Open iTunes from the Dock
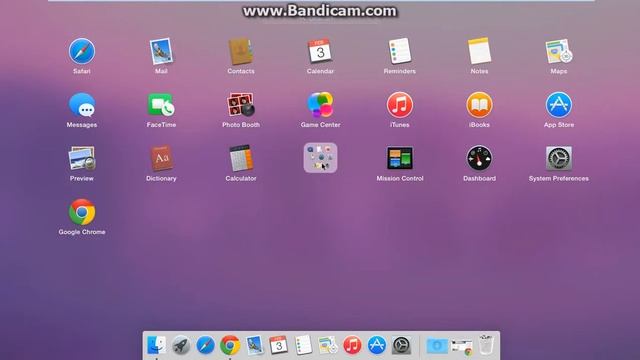This screenshot has width=640, height=360. (x=352, y=345)
